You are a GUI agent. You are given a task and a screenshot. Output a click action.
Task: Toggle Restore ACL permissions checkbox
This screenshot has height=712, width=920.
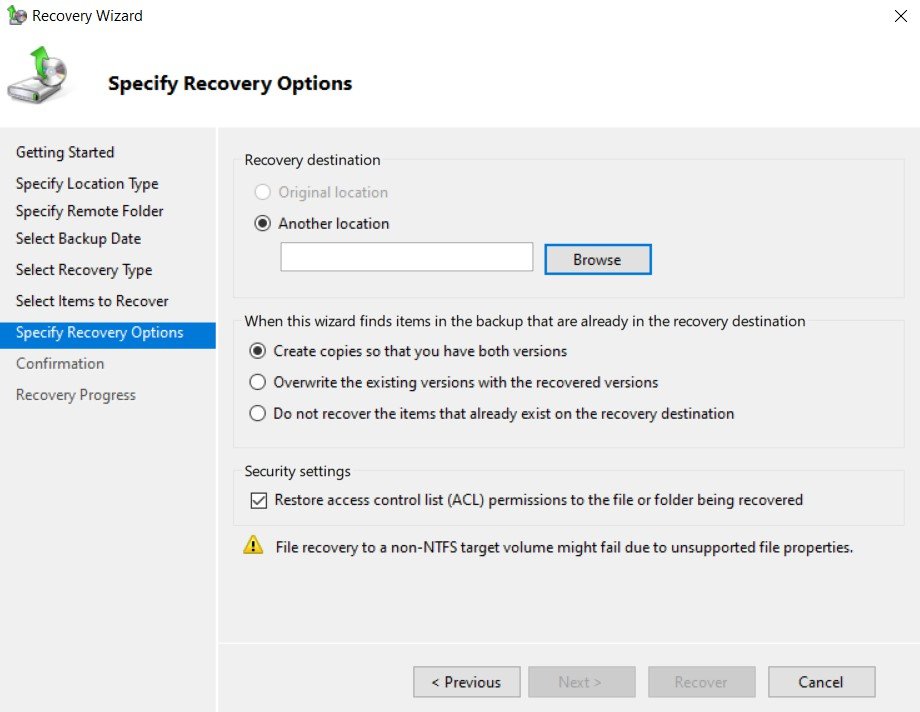tap(259, 500)
